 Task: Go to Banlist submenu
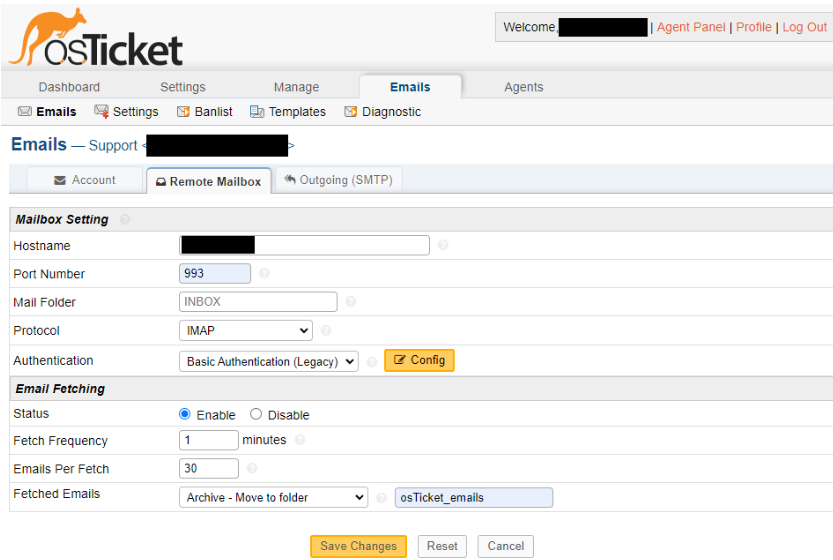tap(205, 112)
